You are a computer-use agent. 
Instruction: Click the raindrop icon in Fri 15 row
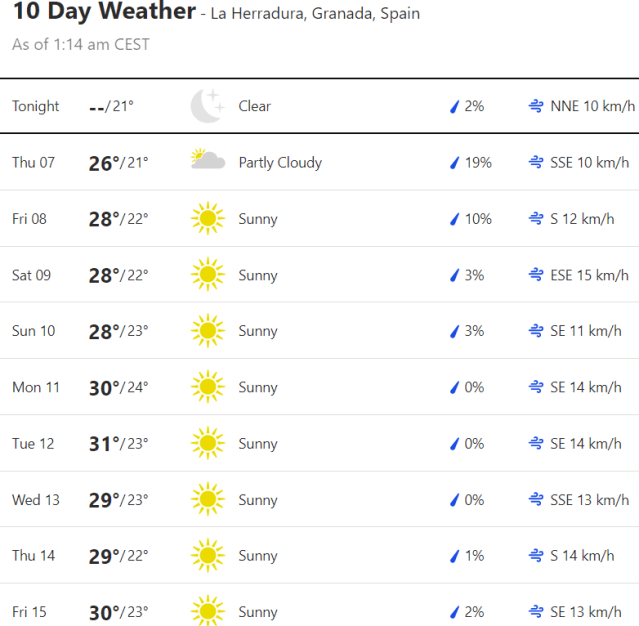tap(455, 612)
